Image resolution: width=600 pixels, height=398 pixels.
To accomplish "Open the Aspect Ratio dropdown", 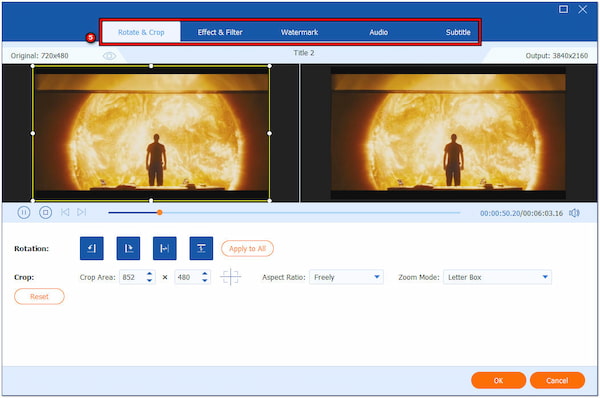I will 346,277.
